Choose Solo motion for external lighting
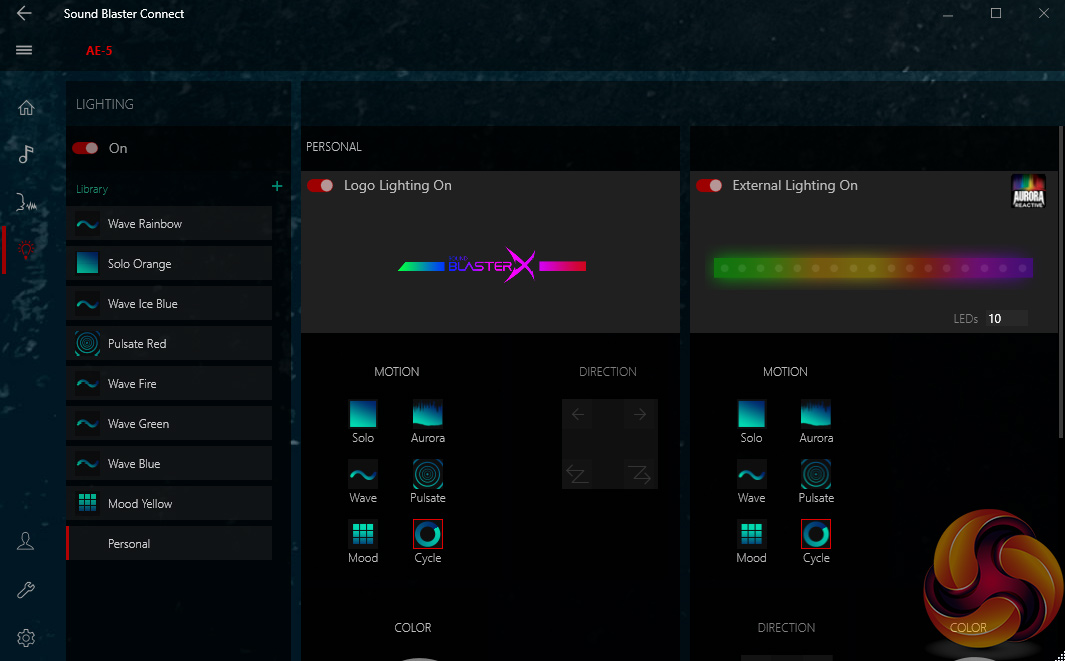 751,414
